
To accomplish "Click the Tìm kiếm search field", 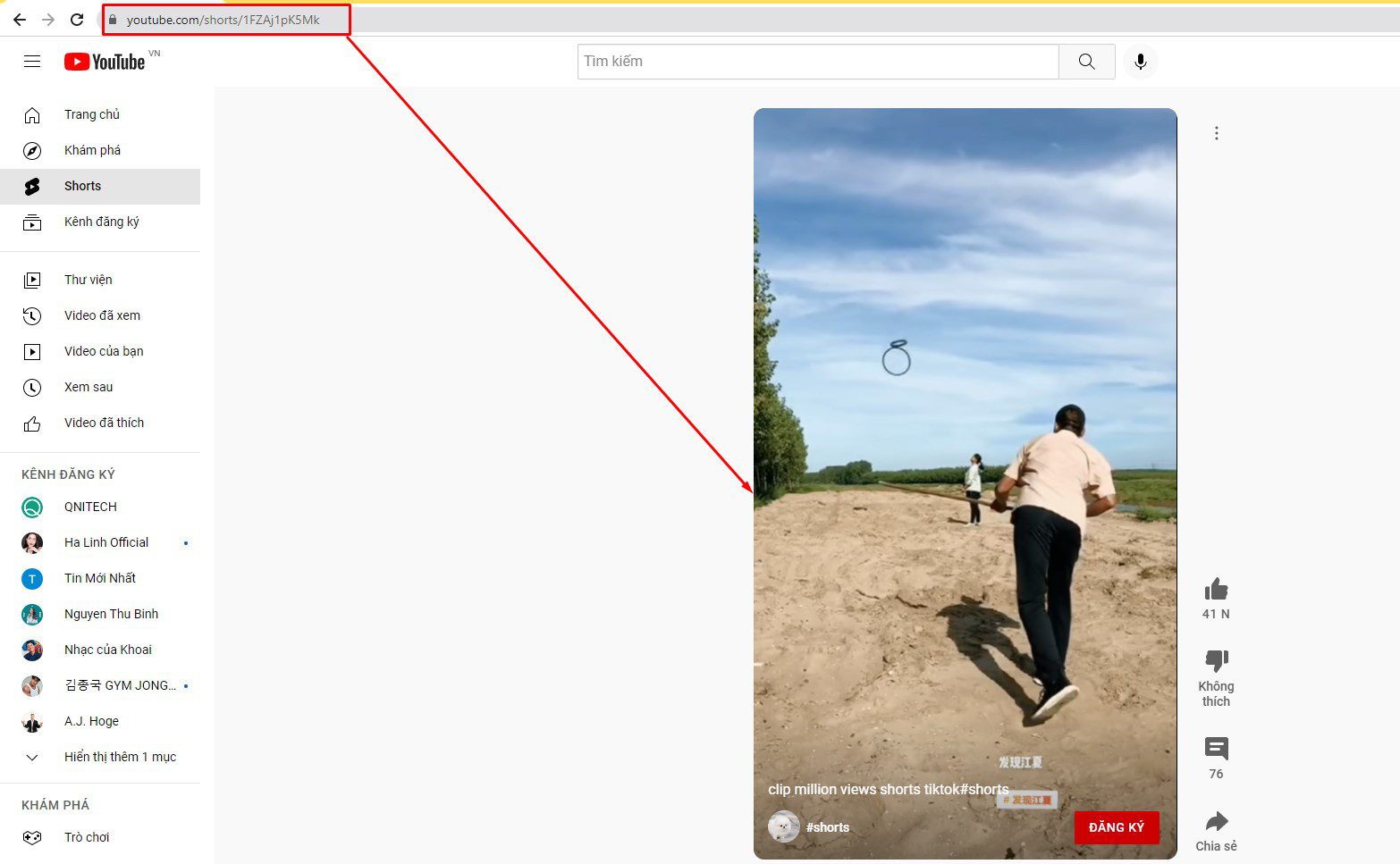I will coord(818,62).
